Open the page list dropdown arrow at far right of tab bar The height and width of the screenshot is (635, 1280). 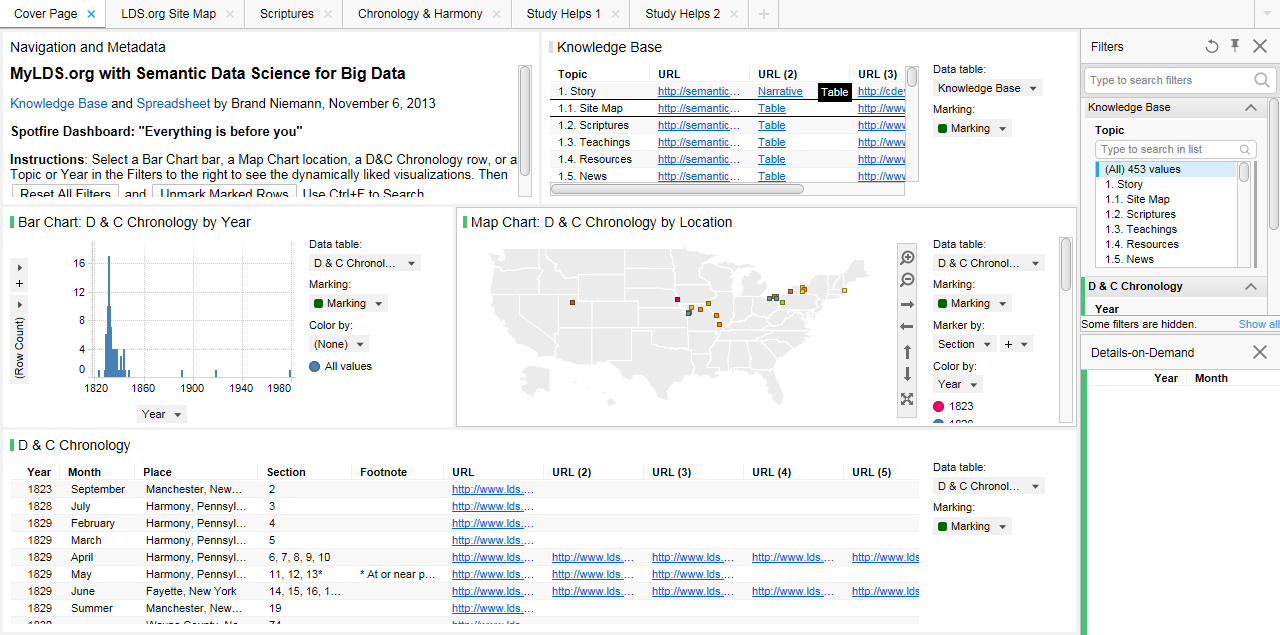coord(1268,14)
